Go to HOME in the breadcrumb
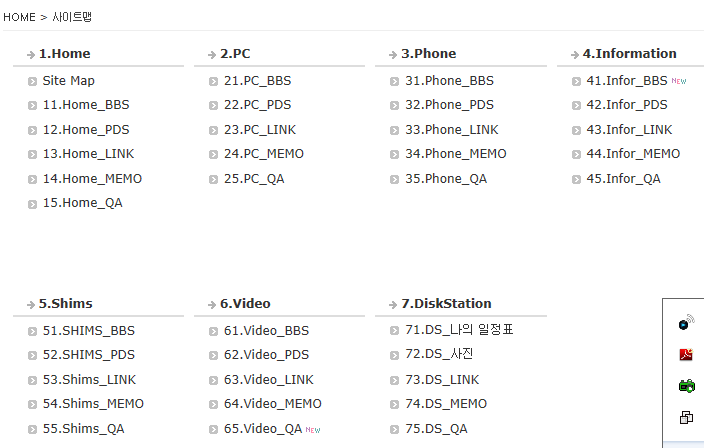Viewport: 704px width, 448px height. tap(19, 17)
